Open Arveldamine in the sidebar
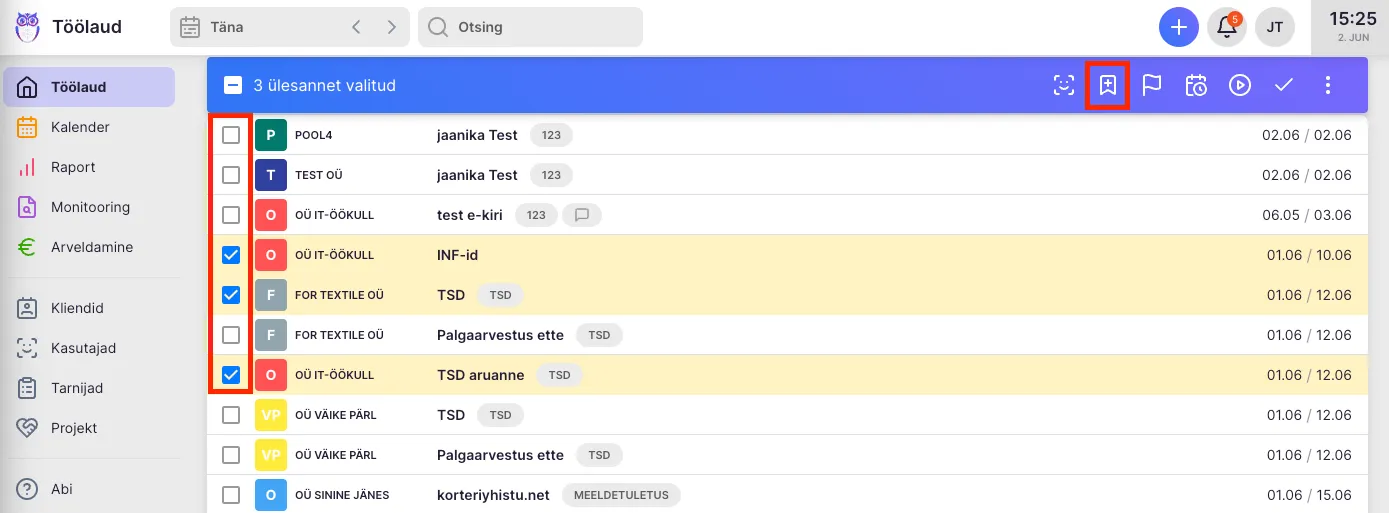 (x=91, y=247)
